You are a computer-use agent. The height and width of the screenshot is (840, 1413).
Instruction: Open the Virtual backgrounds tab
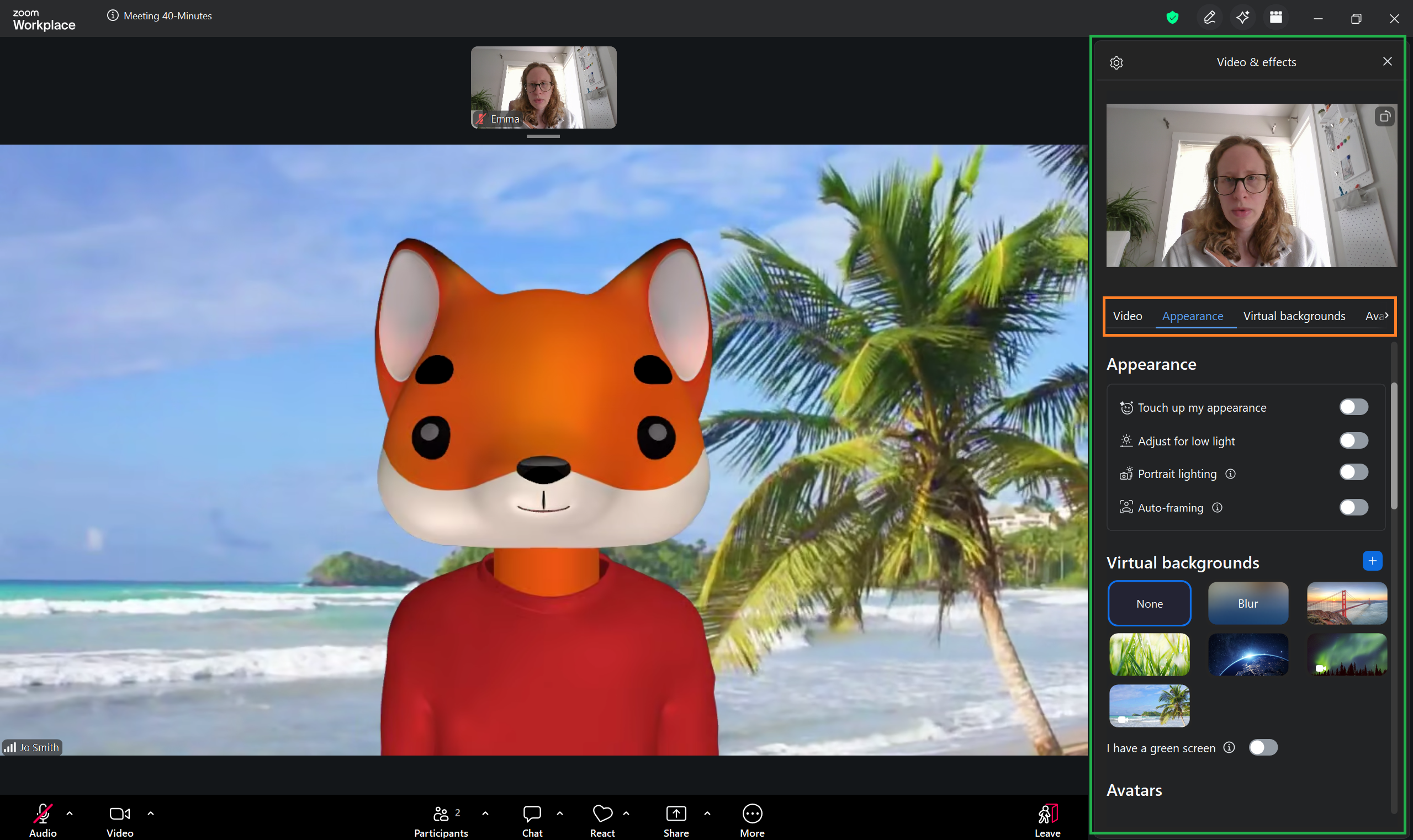click(x=1294, y=316)
